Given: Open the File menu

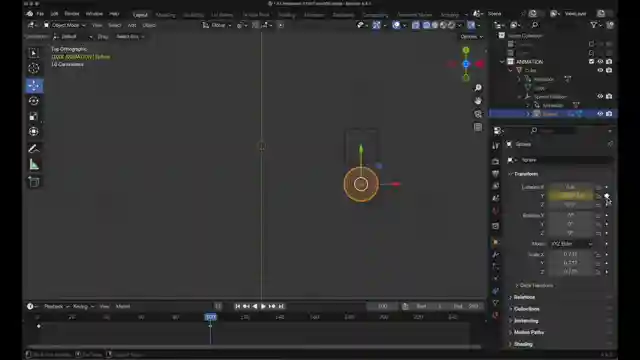Looking at the screenshot, I should tap(40, 14).
